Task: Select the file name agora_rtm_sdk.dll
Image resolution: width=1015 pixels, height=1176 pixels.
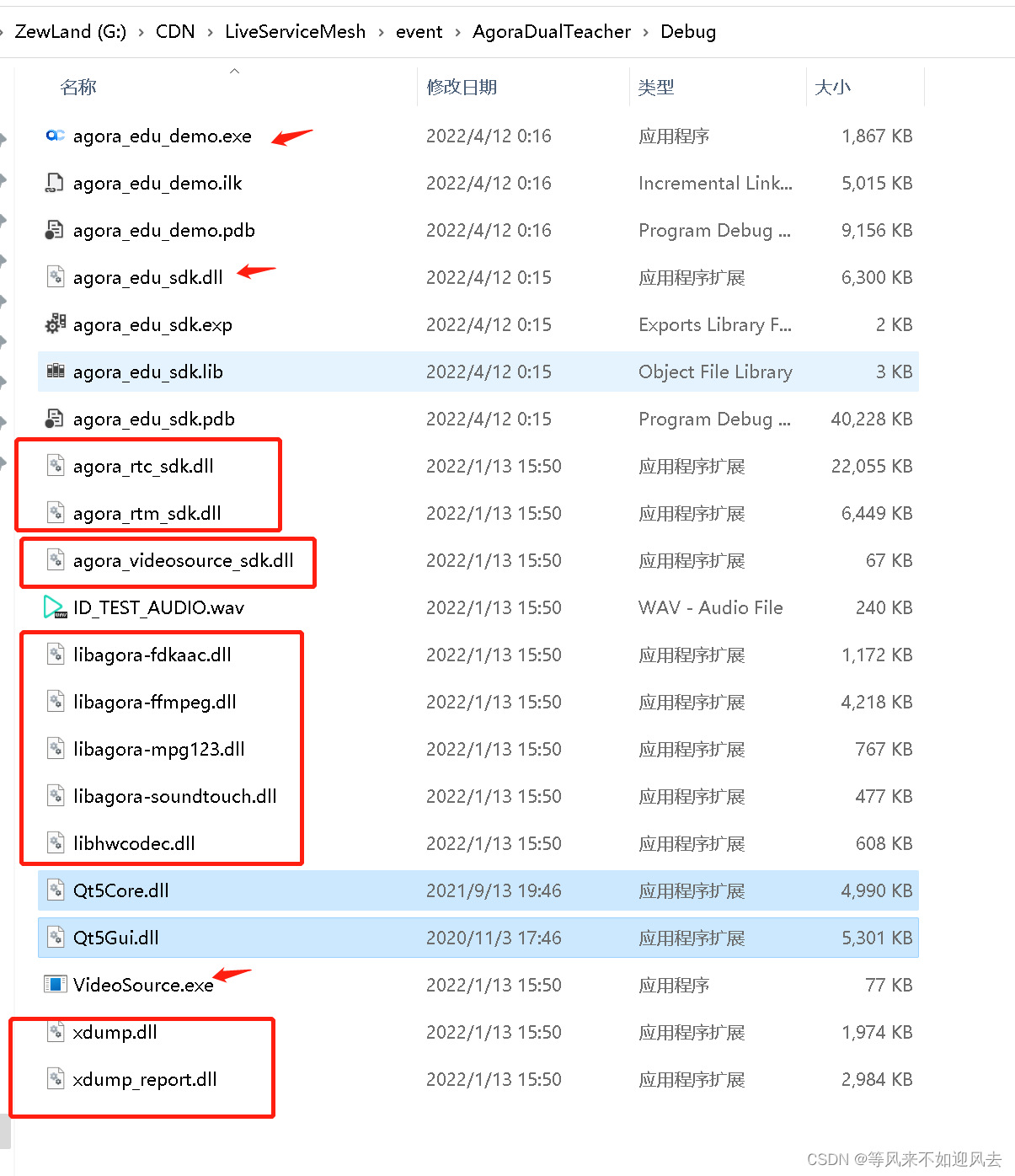Action: [x=147, y=514]
